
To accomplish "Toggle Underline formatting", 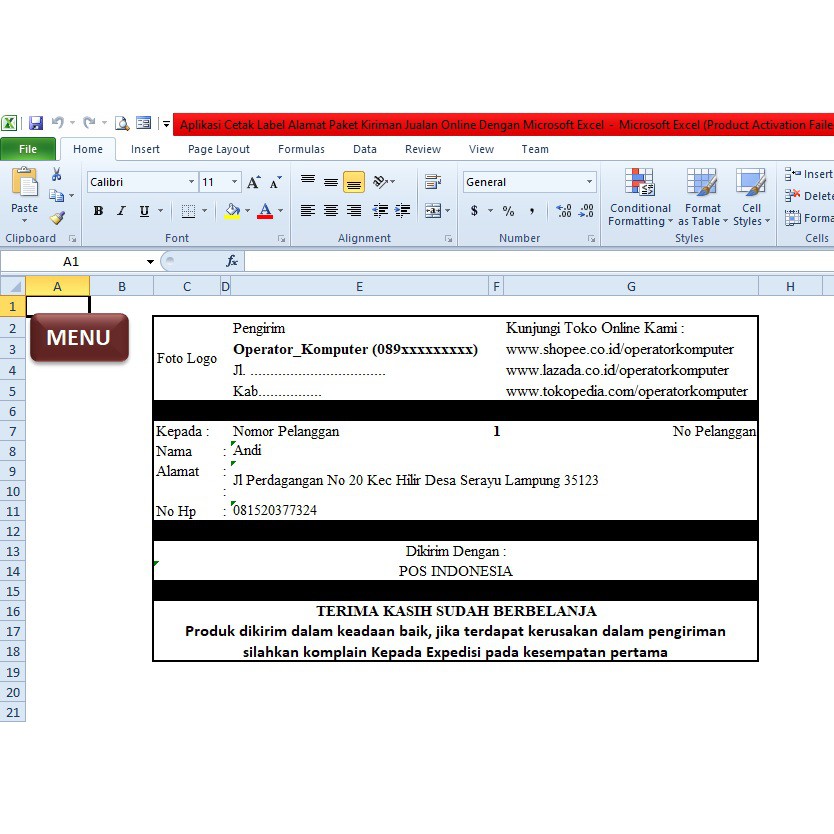I will click(144, 211).
